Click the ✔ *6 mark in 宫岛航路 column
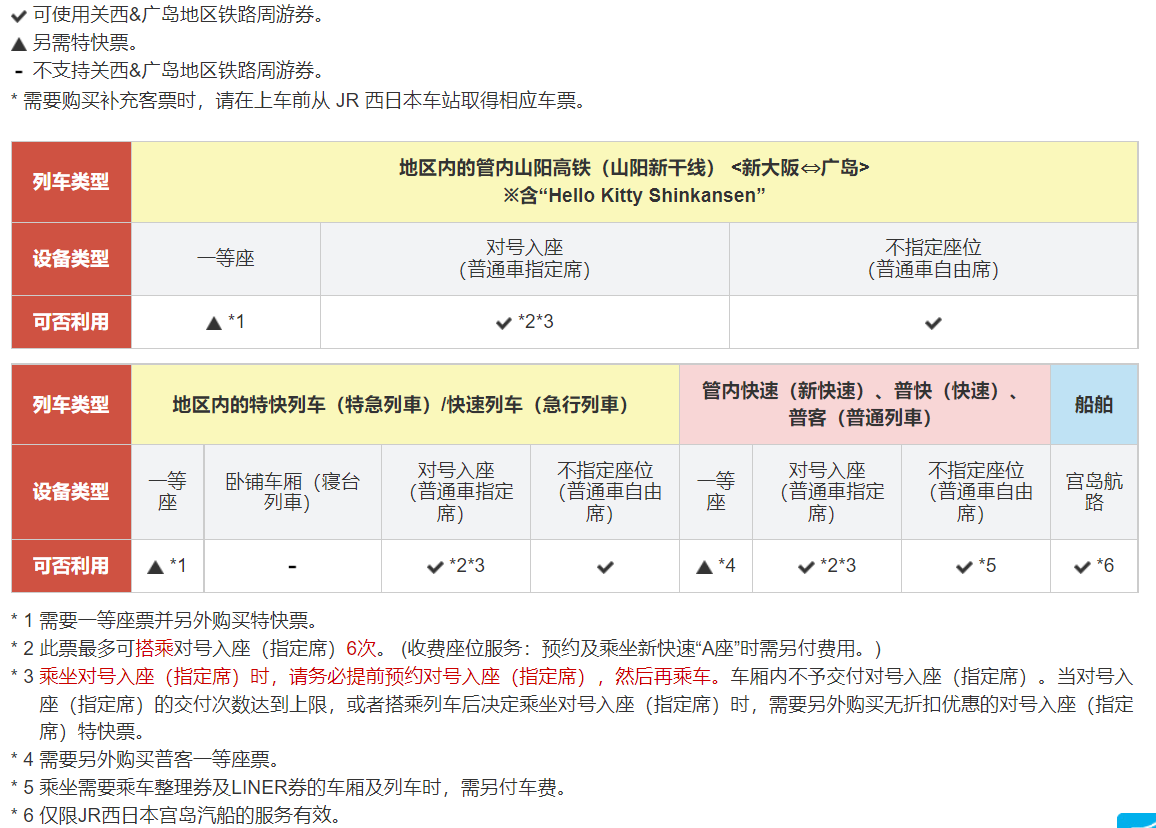The width and height of the screenshot is (1156, 828). (x=1094, y=565)
